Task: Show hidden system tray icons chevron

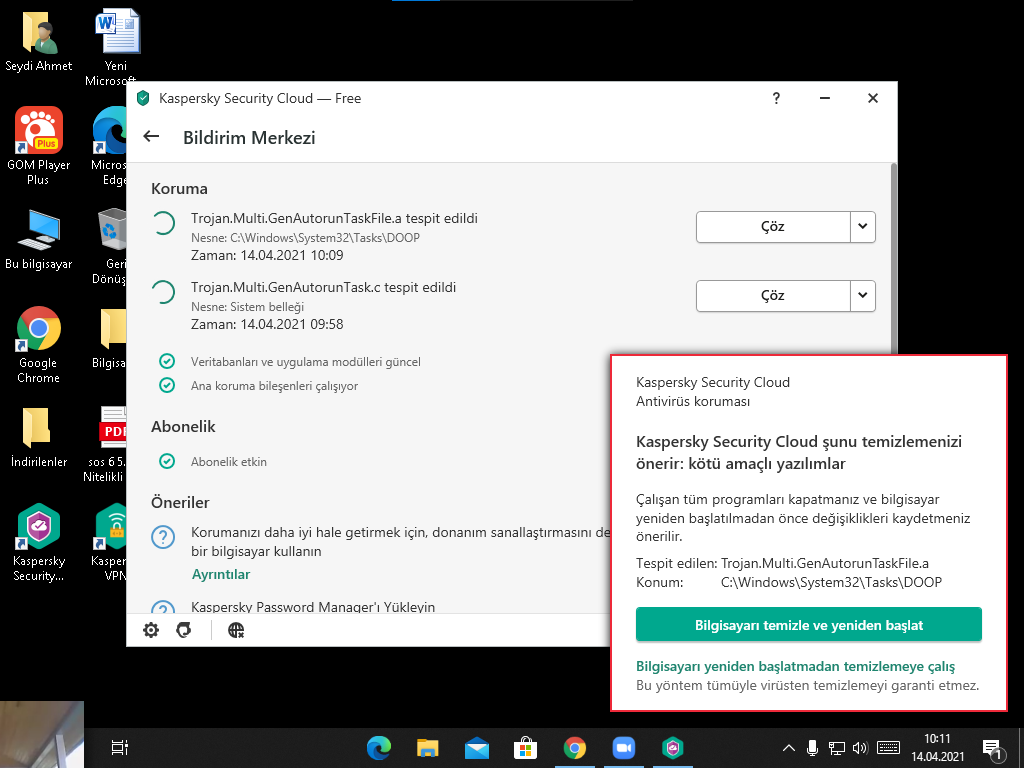Action: pos(789,748)
